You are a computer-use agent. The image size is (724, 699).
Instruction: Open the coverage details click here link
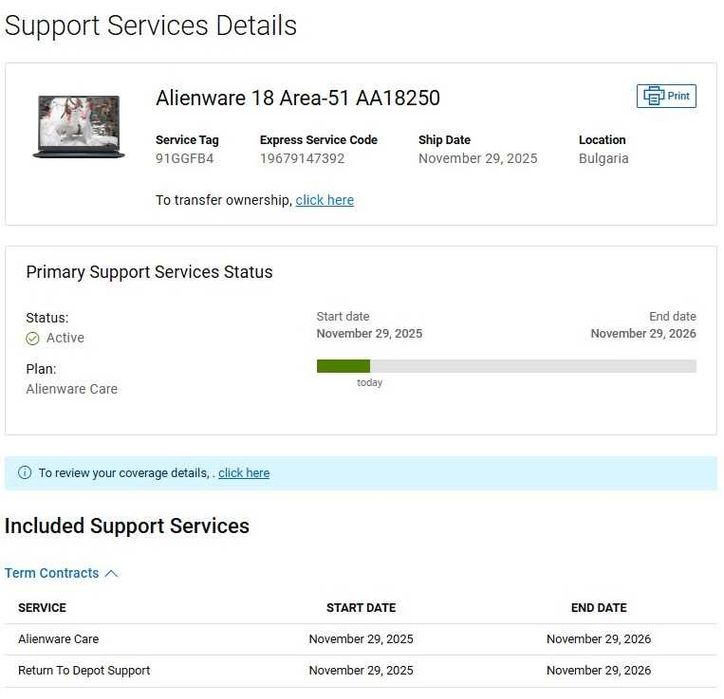click(x=244, y=473)
